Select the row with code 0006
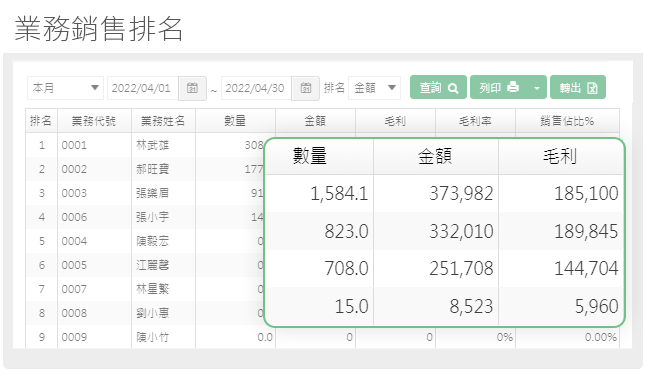Viewport: 651px width, 372px height. point(145,217)
